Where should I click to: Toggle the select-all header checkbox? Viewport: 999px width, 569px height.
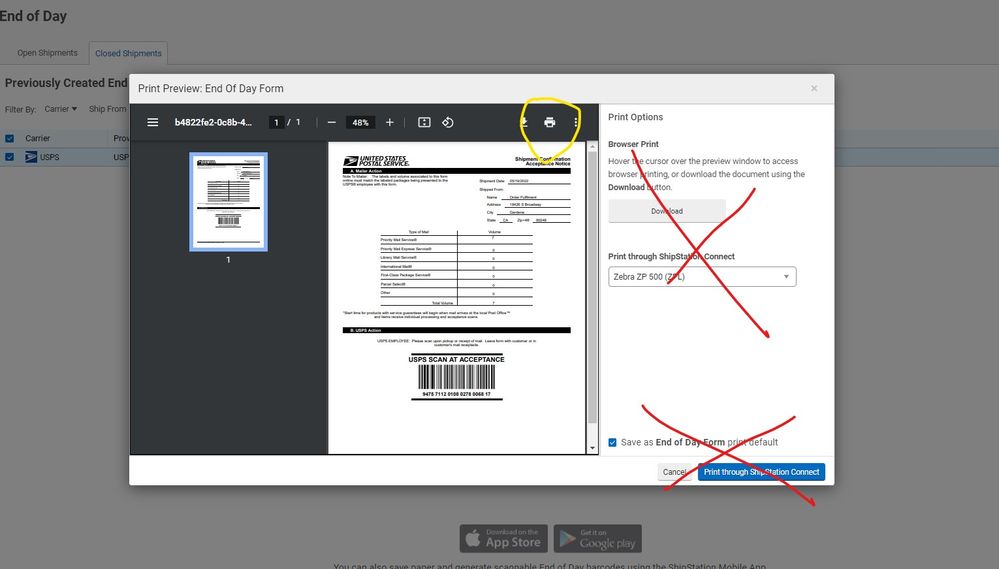pos(10,138)
